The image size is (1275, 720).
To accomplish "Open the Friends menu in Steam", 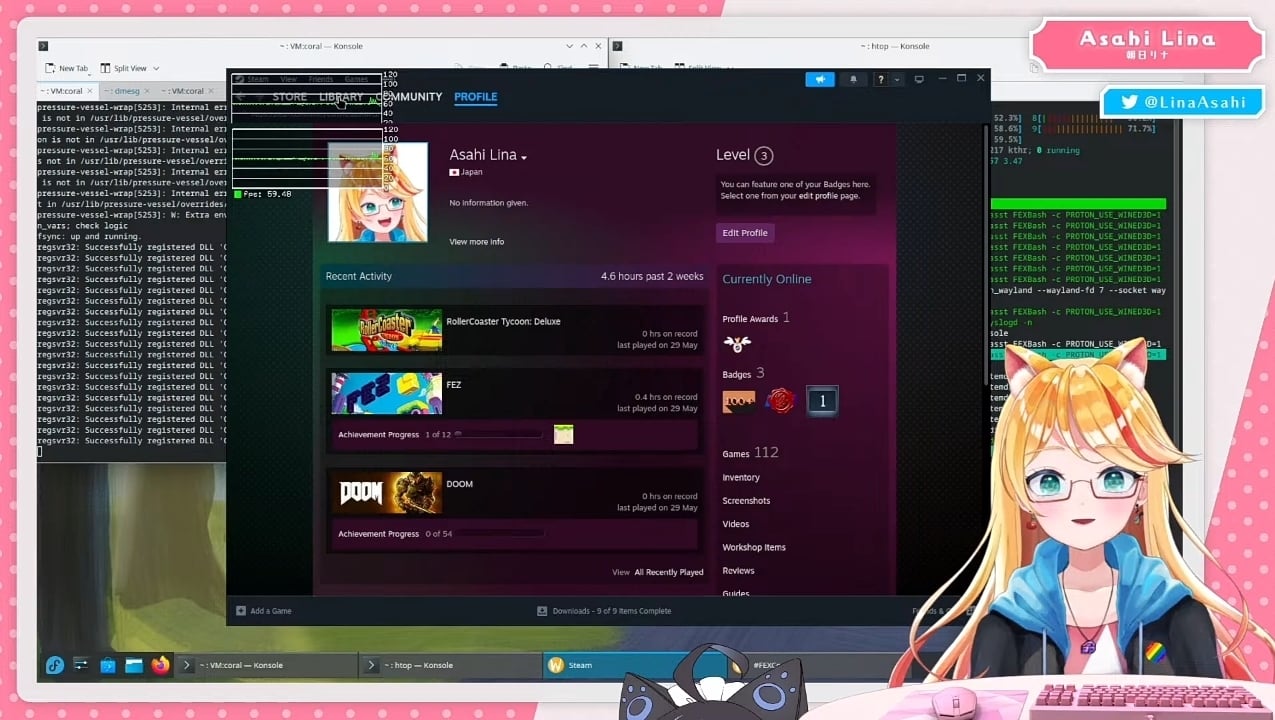I will (321, 79).
